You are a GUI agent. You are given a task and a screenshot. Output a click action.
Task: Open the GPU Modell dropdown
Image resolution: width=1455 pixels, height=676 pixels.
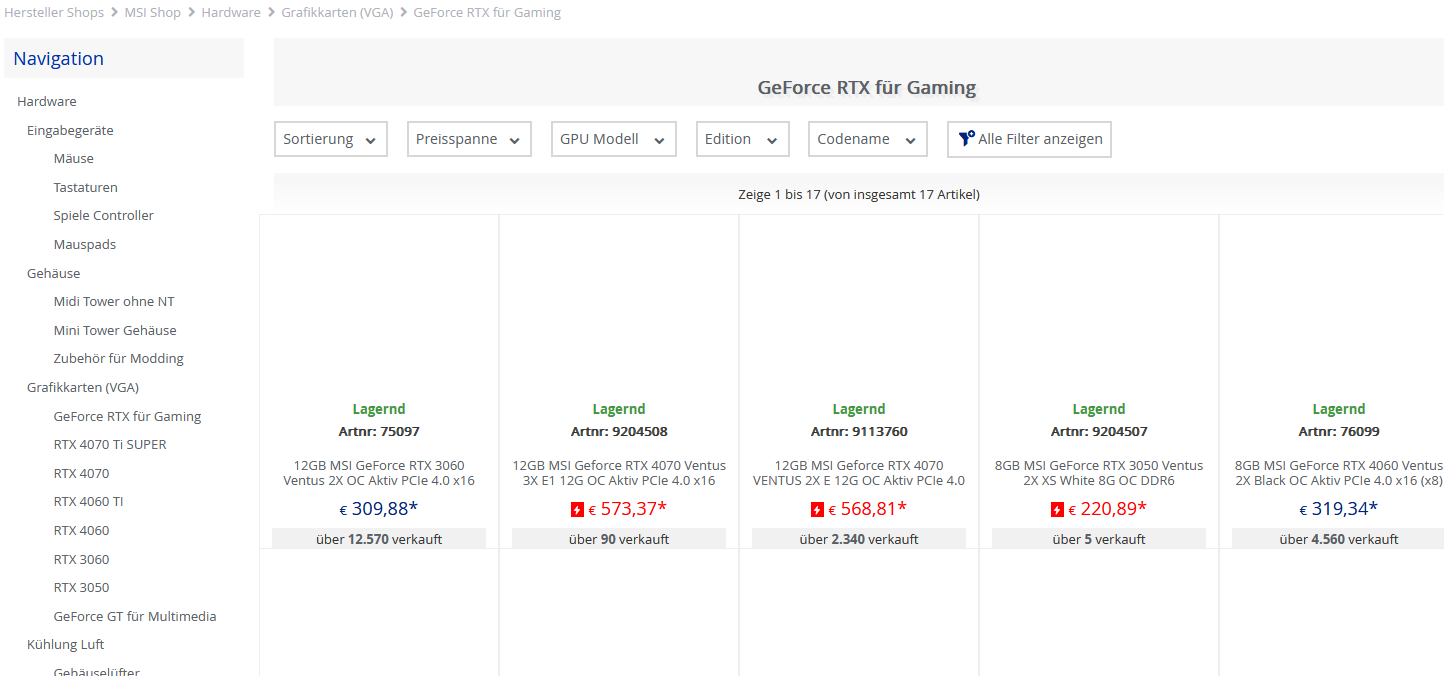[613, 139]
